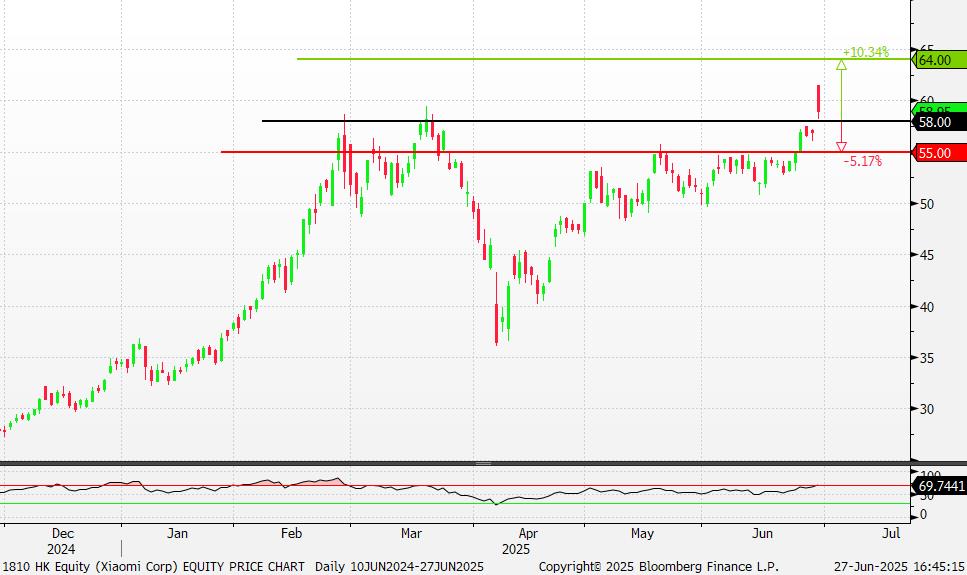Click the Jun month label on the time axis

[762, 534]
